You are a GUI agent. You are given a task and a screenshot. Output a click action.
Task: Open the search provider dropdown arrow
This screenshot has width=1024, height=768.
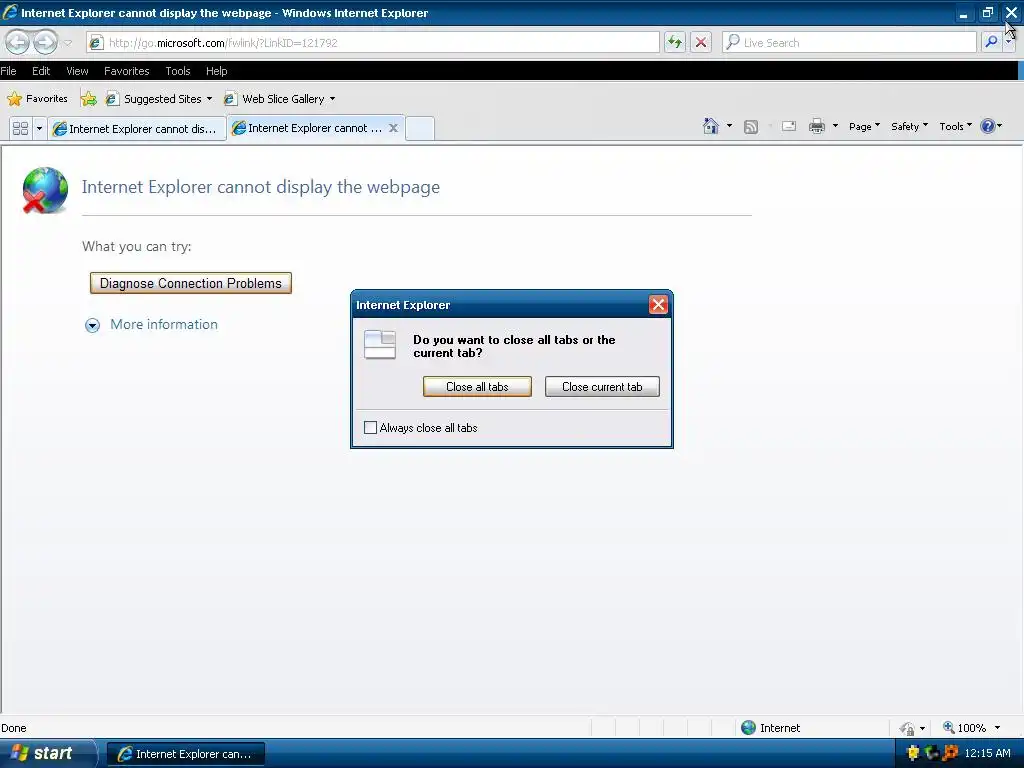point(1010,42)
